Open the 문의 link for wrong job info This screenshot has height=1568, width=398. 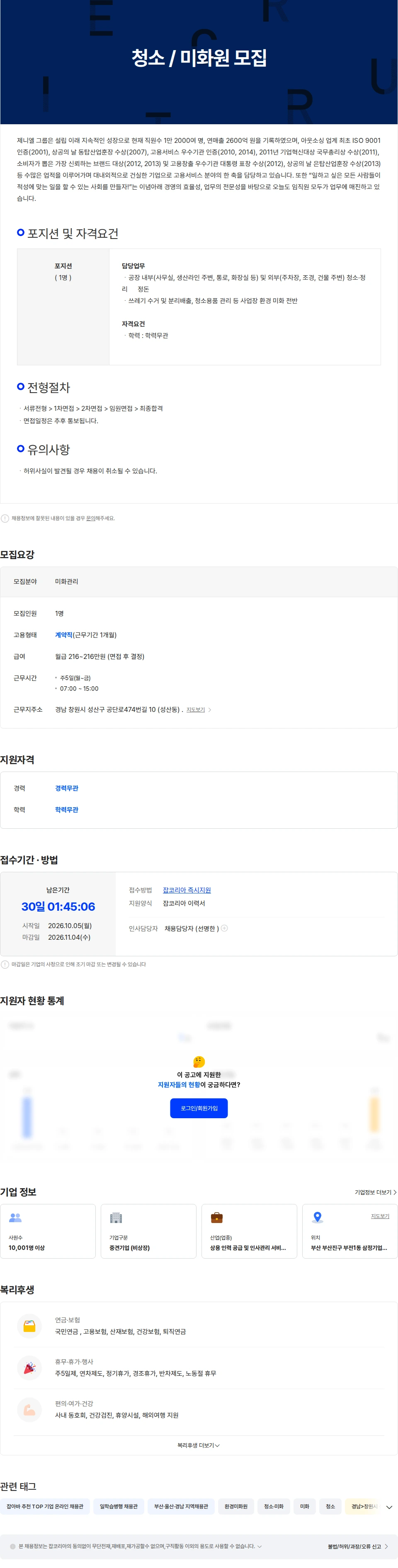(x=90, y=519)
